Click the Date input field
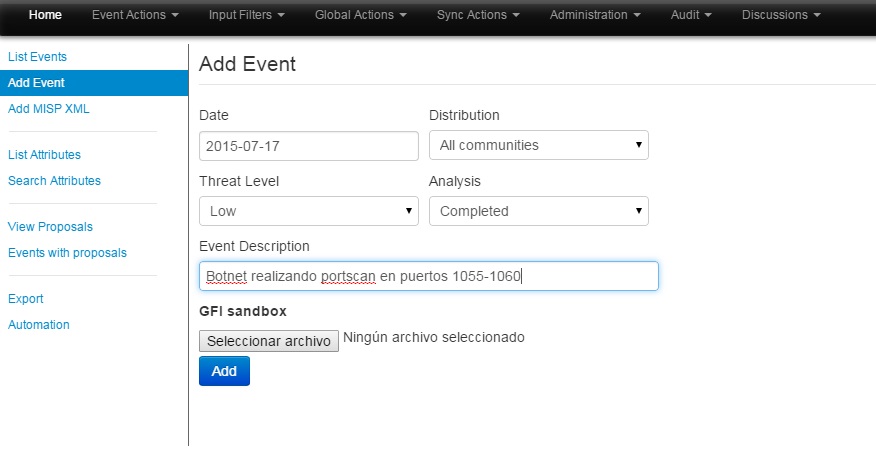 coord(308,145)
